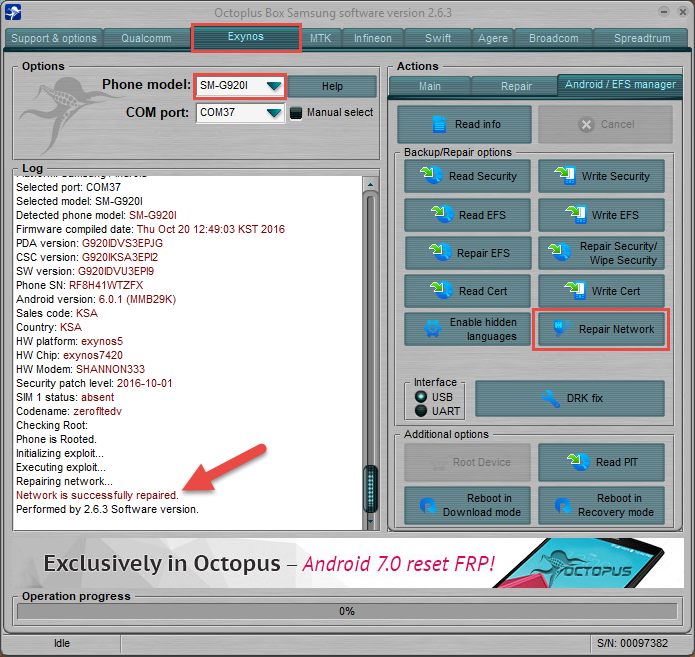This screenshot has height=657, width=695.
Task: Click the Write Security arrow icon
Action: tap(565, 175)
